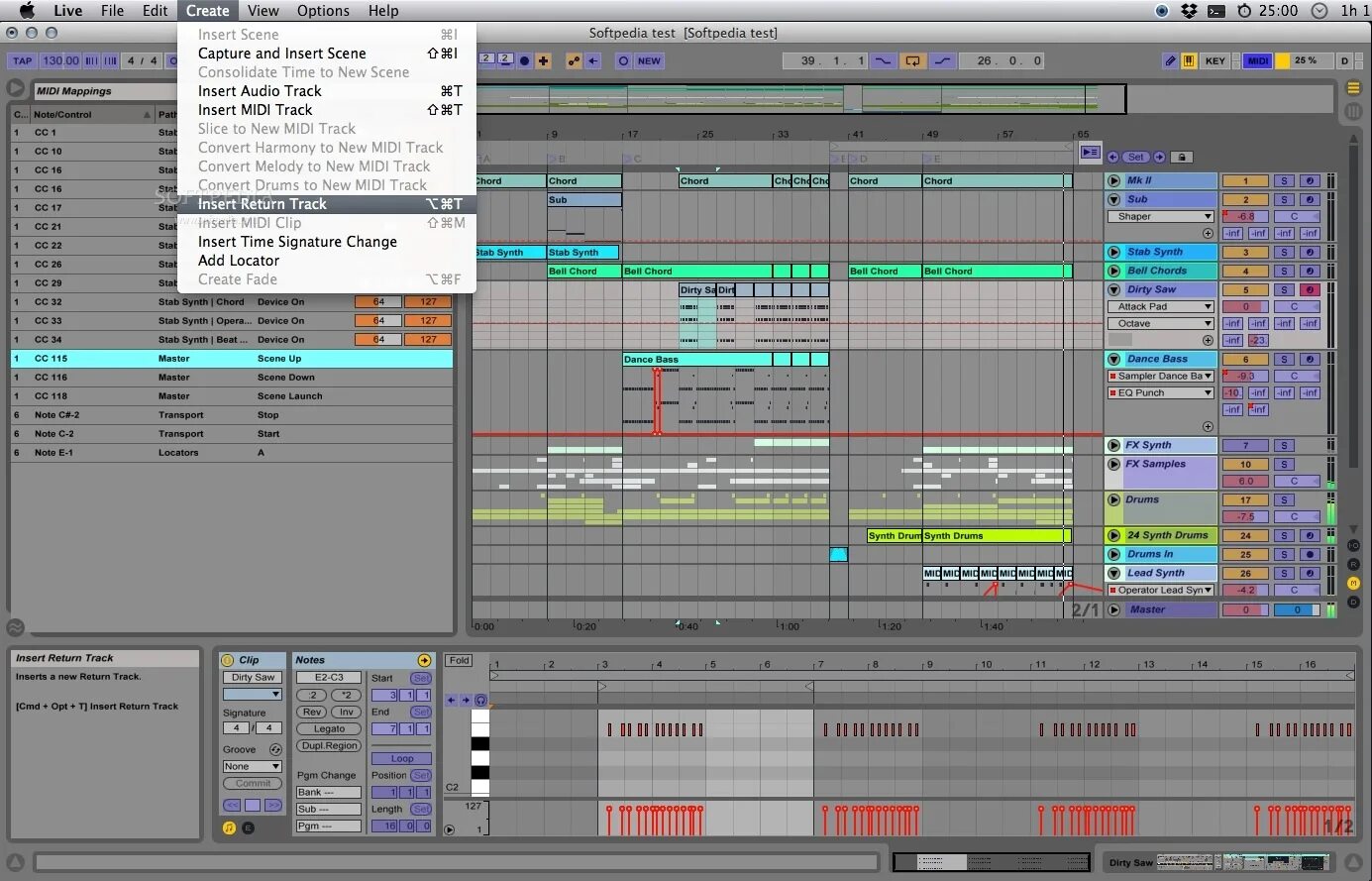The width and height of the screenshot is (1372, 881).
Task: Click punch-in switch left of loop
Action: coord(882,60)
